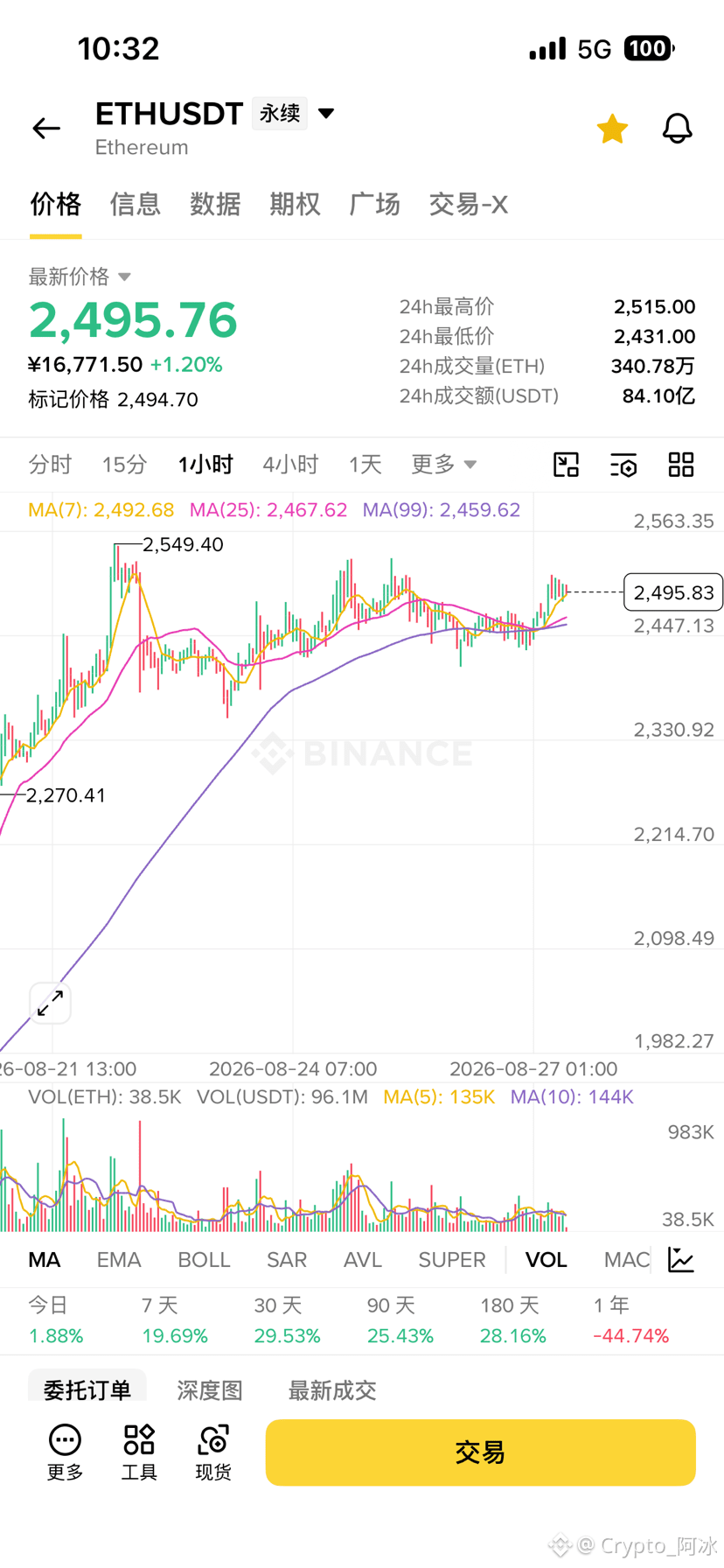Viewport: 724px width, 1568px height.
Task: Tap the MA(7) 2,492.68 legend
Action: (x=101, y=510)
